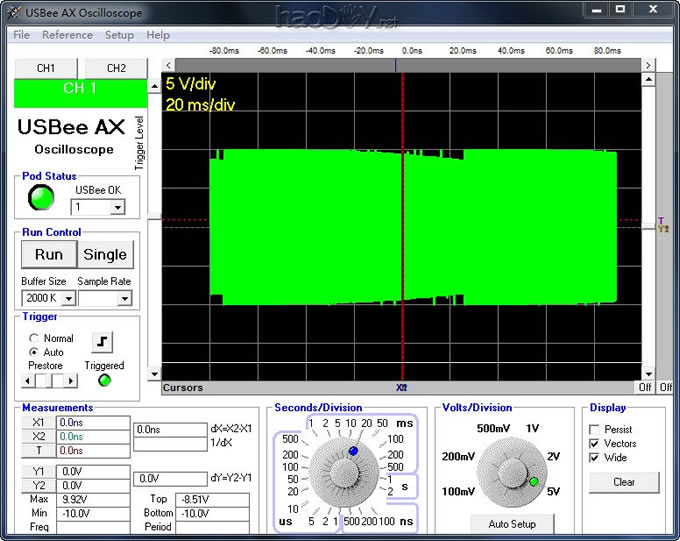Screen dimensions: 680x541
Task: Click the left arrow of the Prestore scrollbar
Action: click(30, 380)
